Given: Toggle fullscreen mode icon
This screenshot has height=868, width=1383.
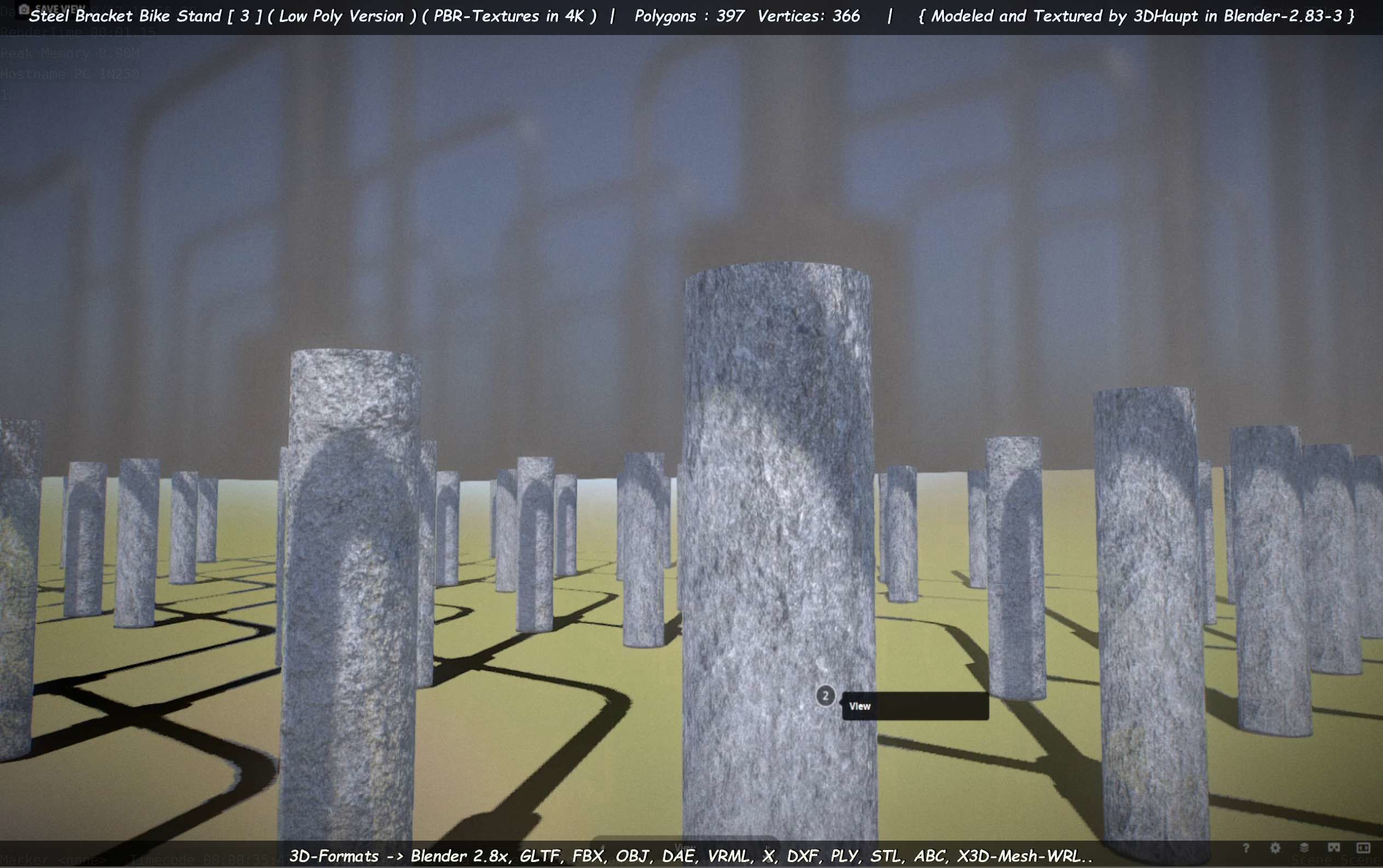Looking at the screenshot, I should click(x=1363, y=848).
